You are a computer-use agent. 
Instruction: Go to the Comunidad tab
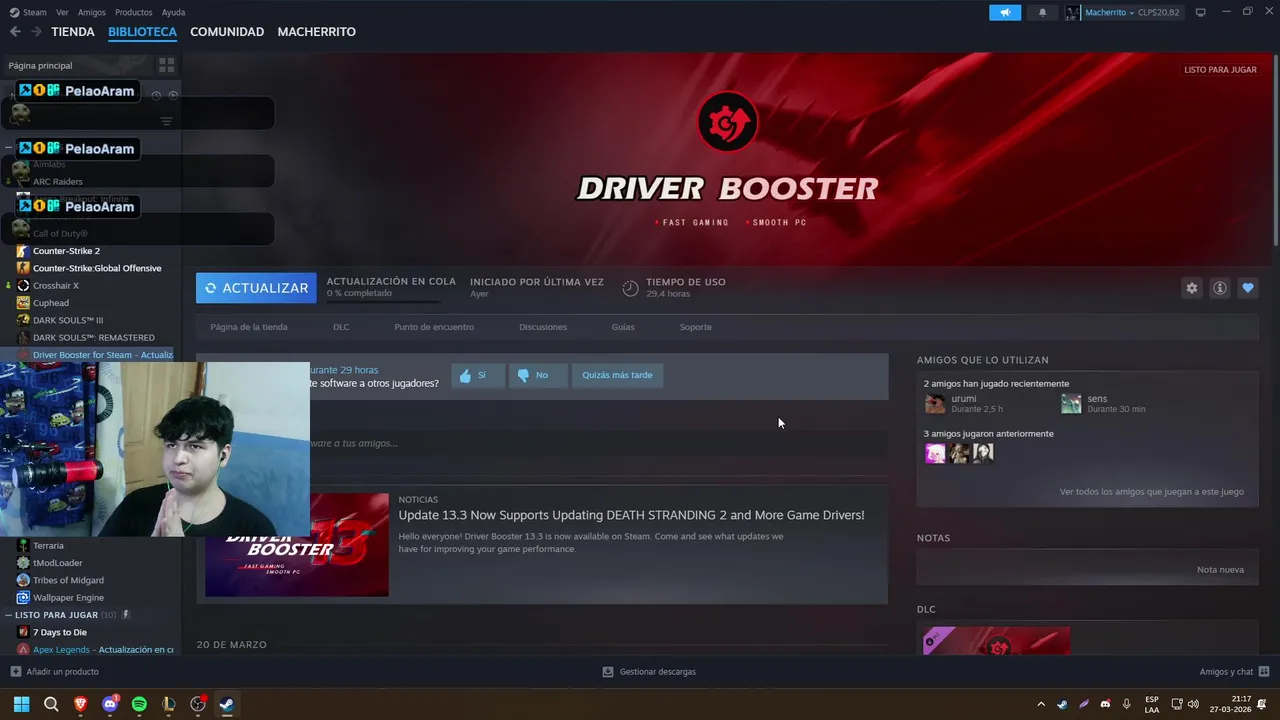pos(227,32)
